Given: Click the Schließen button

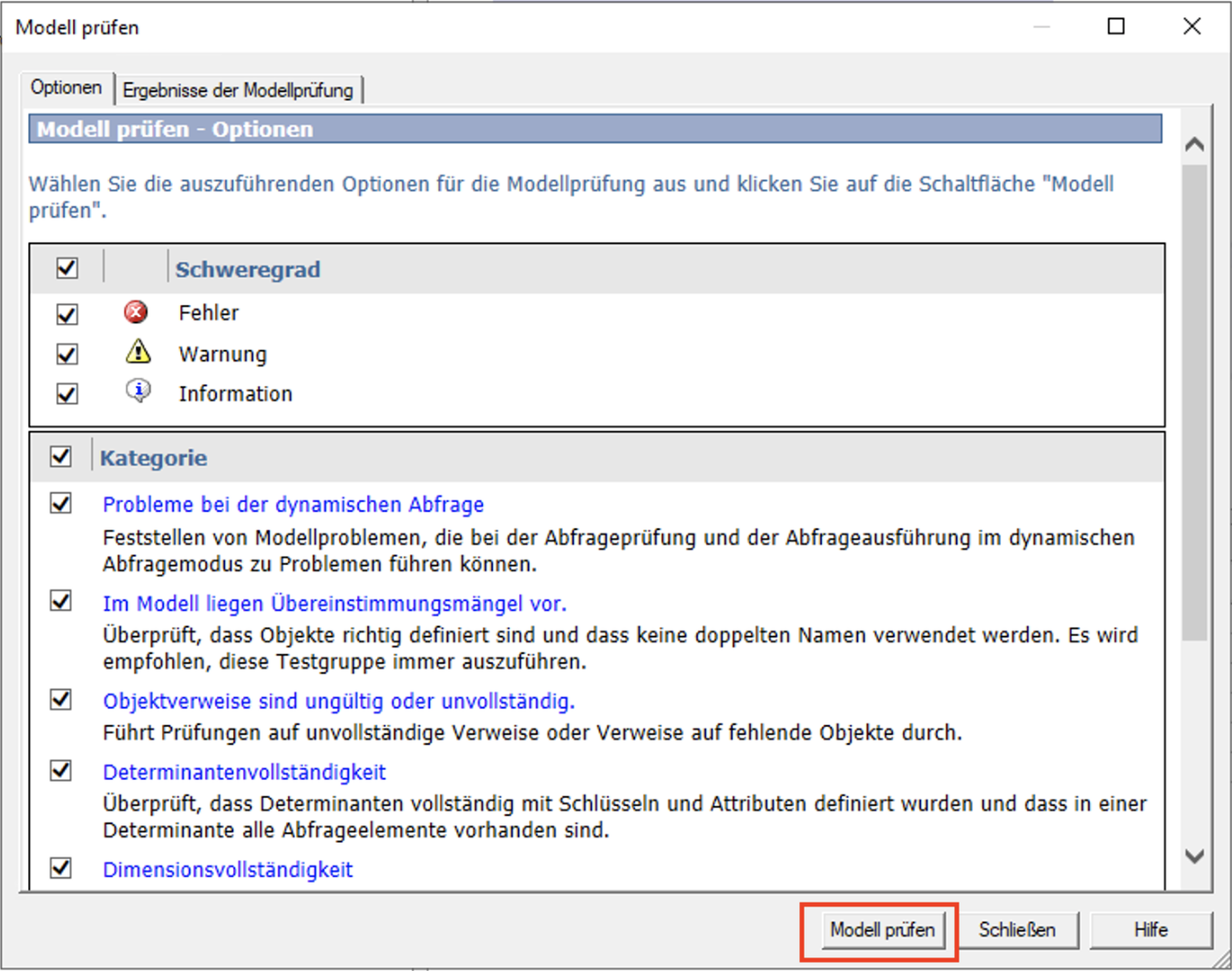Looking at the screenshot, I should tap(1017, 930).
